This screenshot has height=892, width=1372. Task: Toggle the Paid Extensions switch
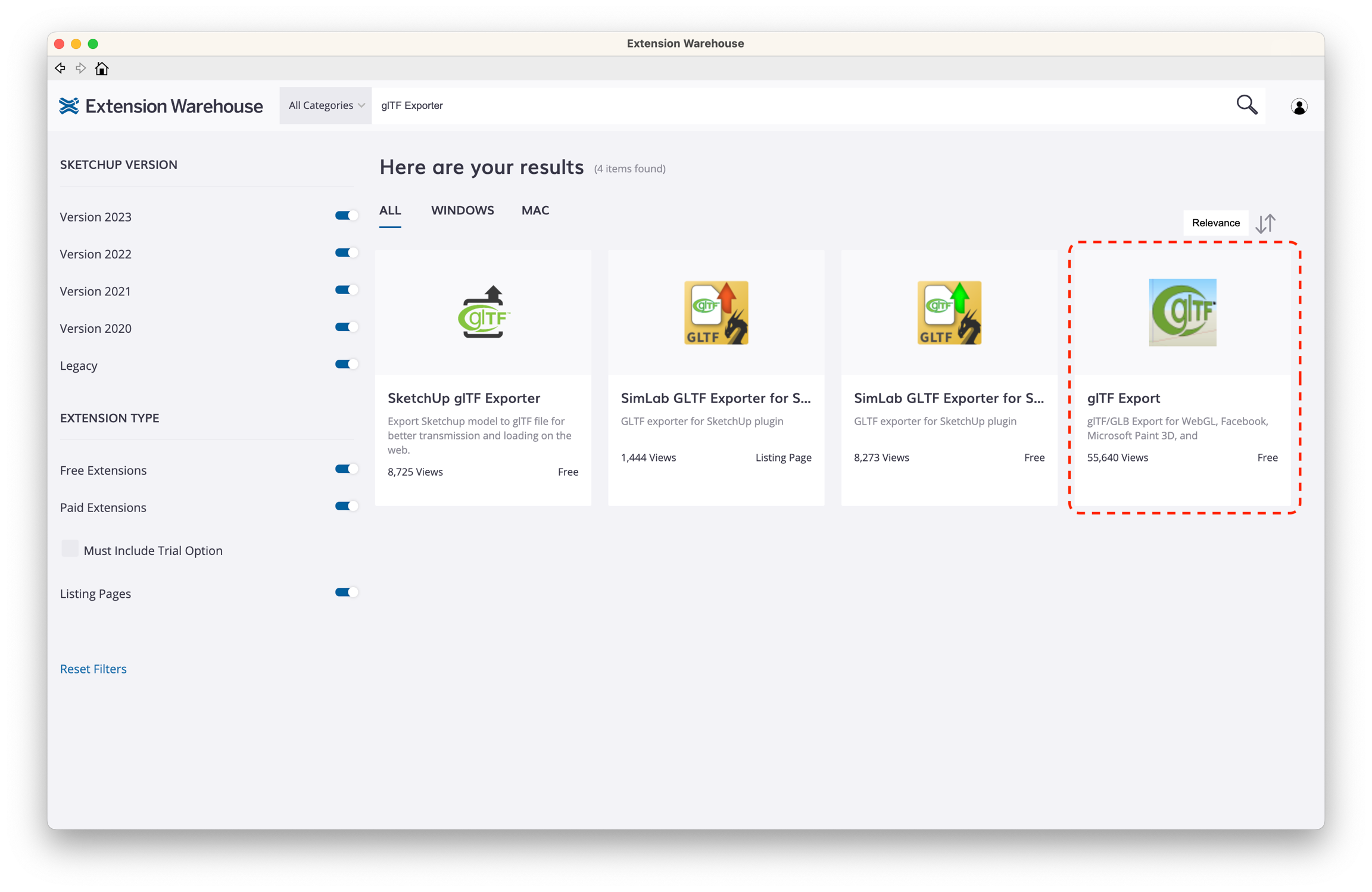pyautogui.click(x=346, y=506)
